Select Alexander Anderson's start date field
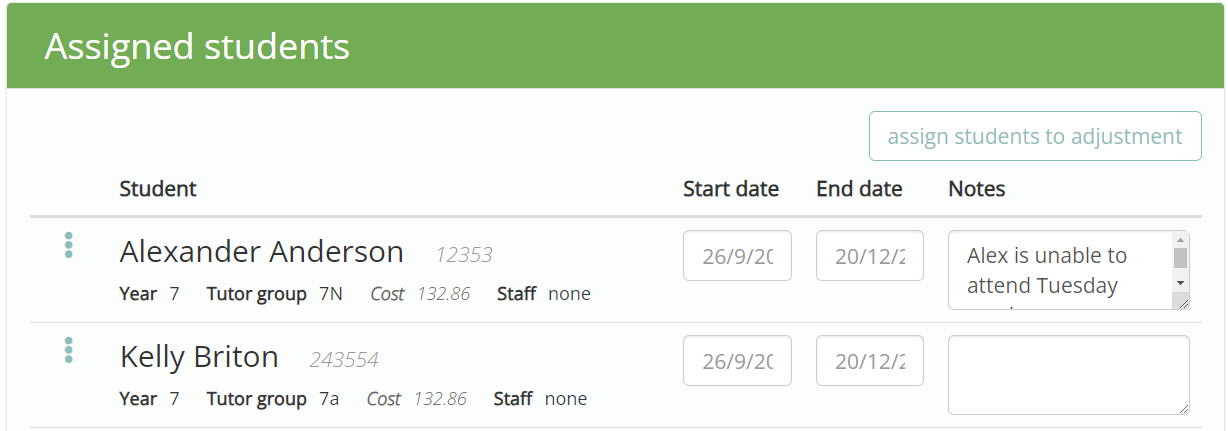The height and width of the screenshot is (431, 1228). (737, 256)
